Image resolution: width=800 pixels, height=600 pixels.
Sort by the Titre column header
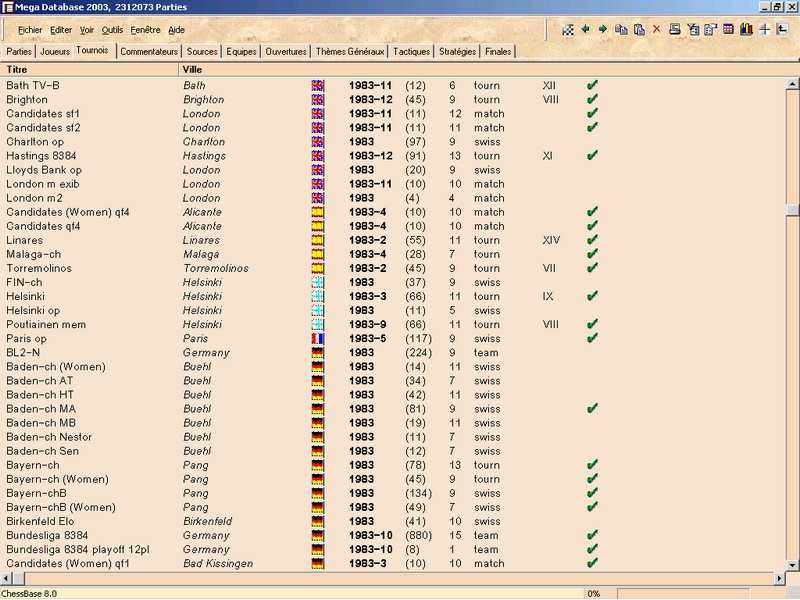coord(89,69)
